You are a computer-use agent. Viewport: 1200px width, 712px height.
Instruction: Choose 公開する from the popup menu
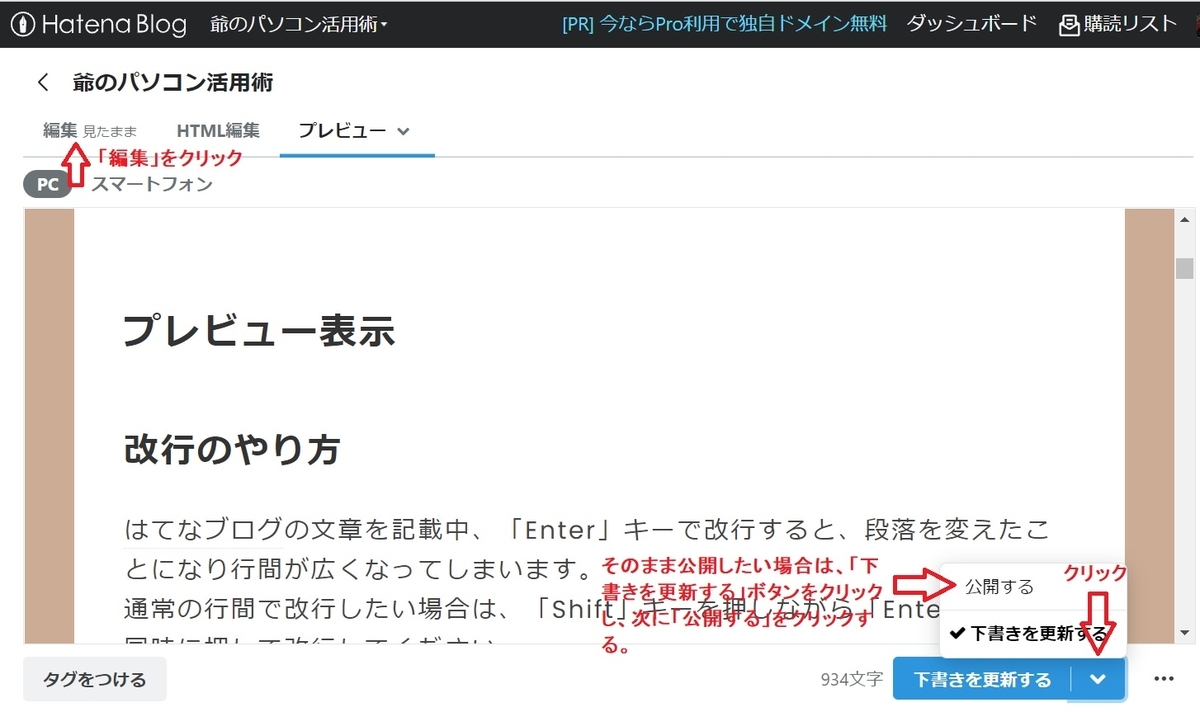point(999,588)
